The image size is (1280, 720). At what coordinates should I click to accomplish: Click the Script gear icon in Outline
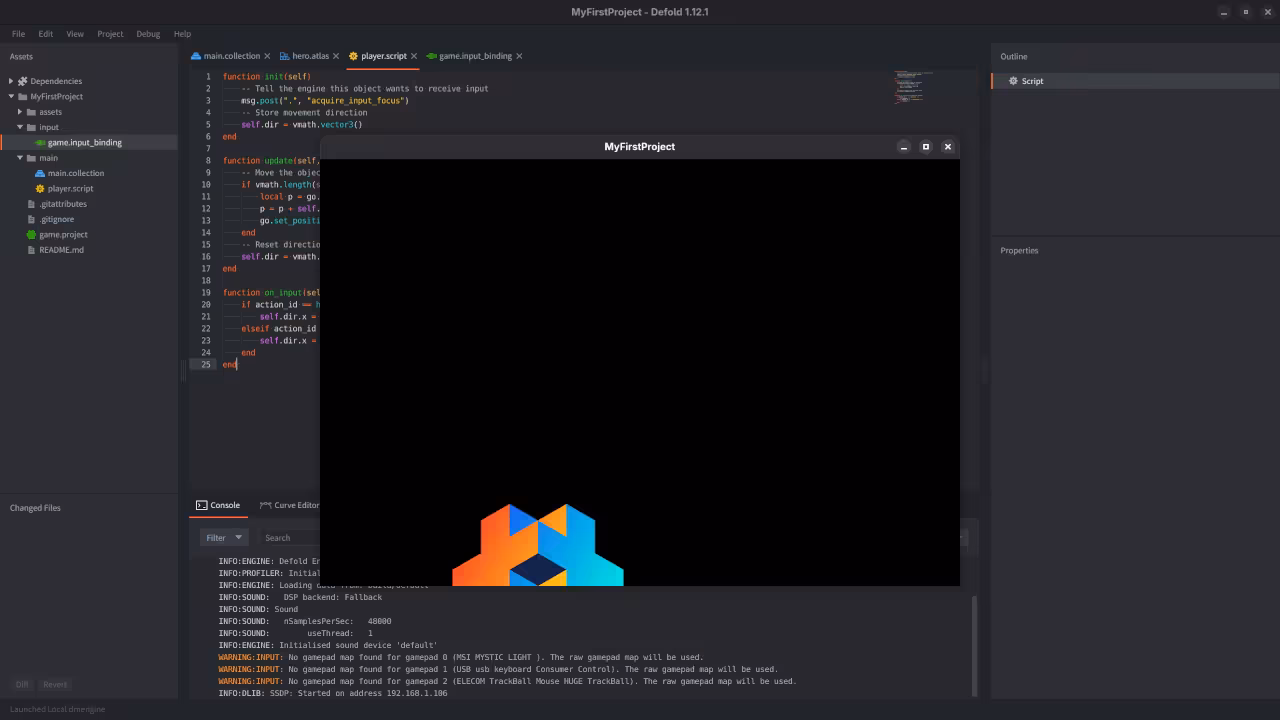1012,81
